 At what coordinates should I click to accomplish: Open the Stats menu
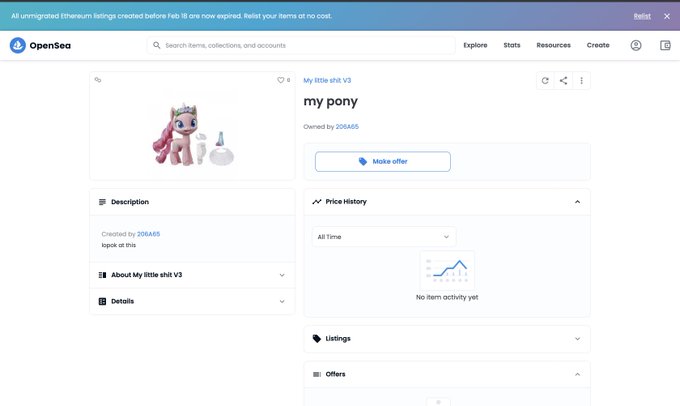[x=512, y=45]
